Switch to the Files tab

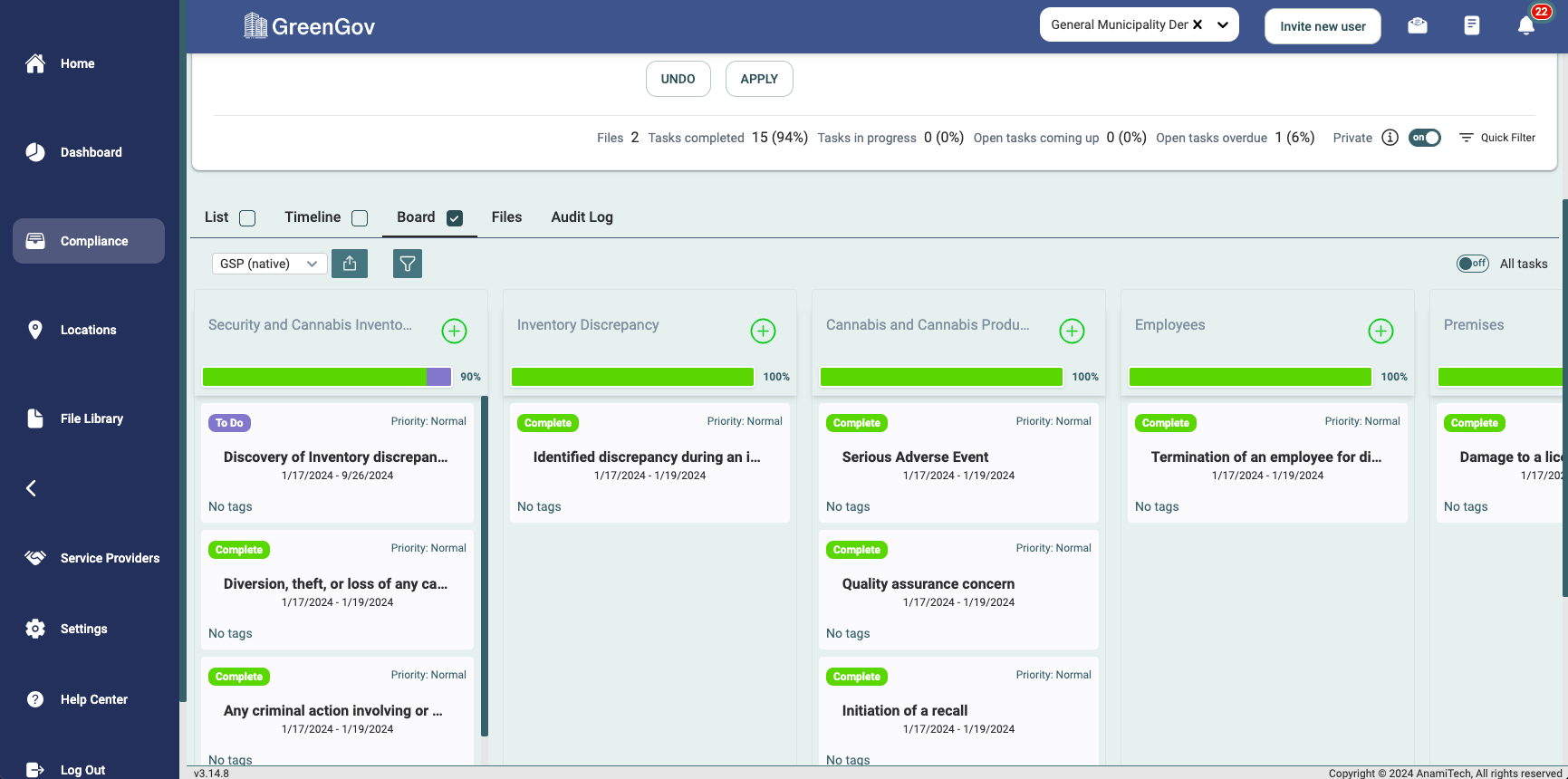[x=506, y=217]
